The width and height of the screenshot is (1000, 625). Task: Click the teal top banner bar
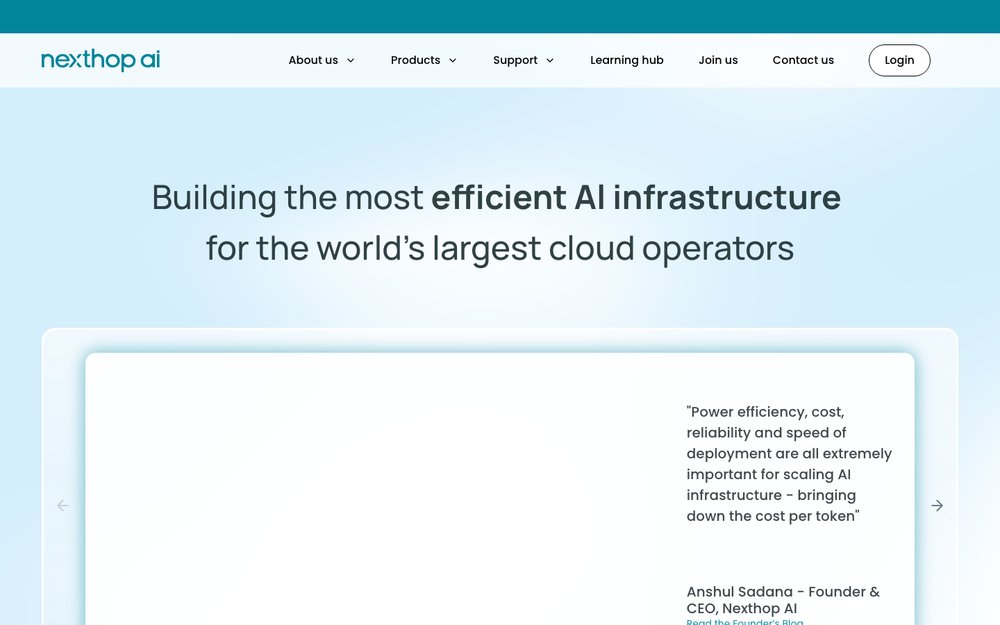[x=500, y=16]
